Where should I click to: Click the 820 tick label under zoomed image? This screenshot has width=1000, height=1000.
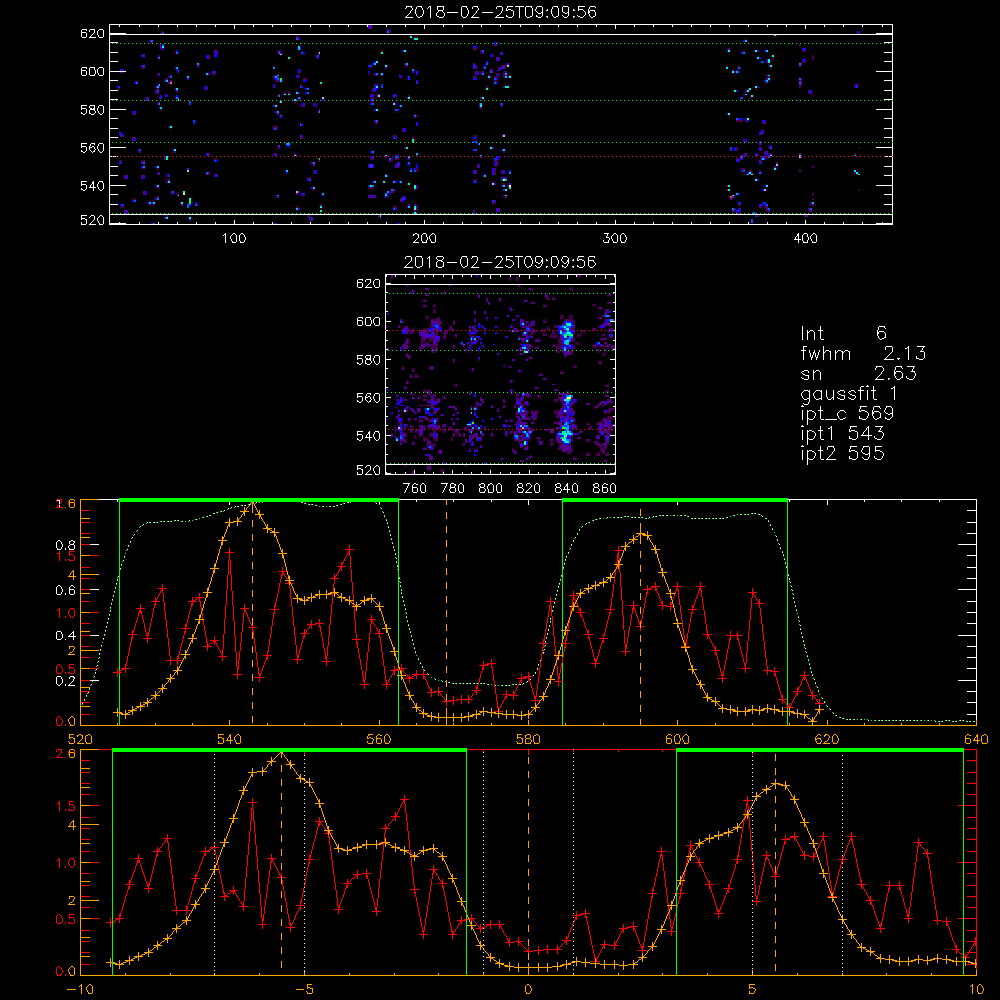click(528, 489)
